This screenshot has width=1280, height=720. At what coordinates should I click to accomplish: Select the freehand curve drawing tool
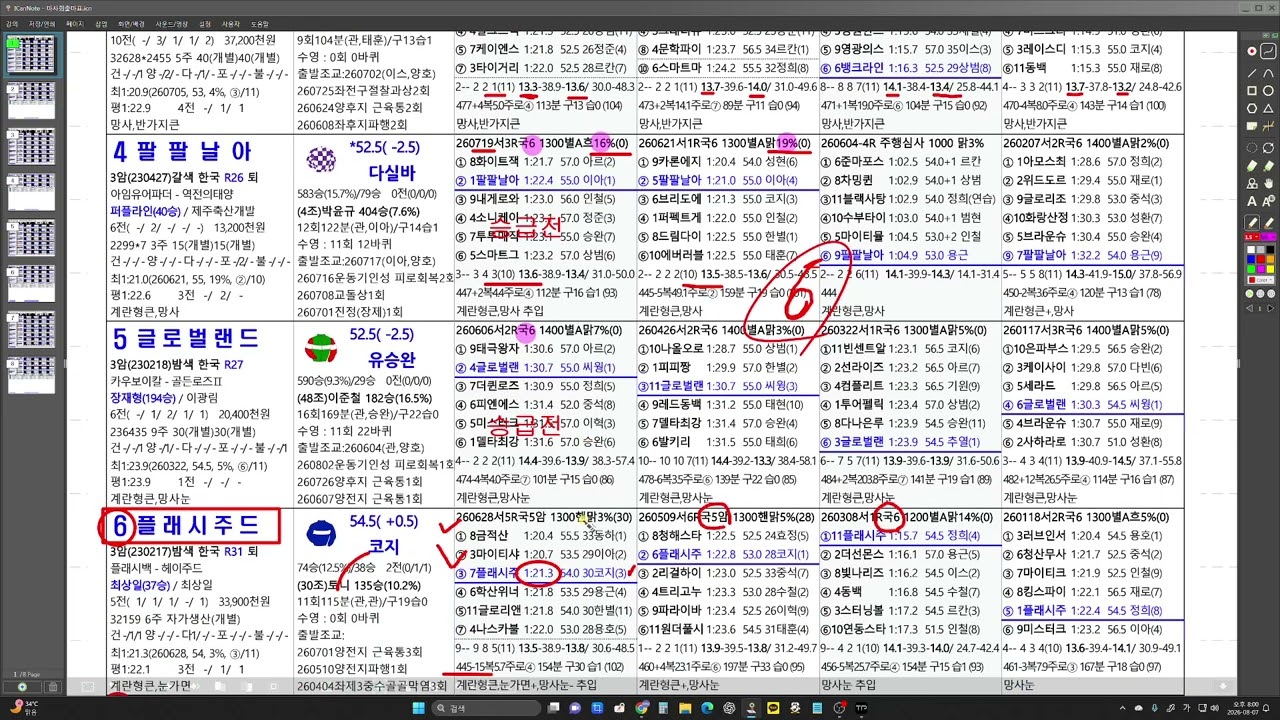(x=1268, y=50)
